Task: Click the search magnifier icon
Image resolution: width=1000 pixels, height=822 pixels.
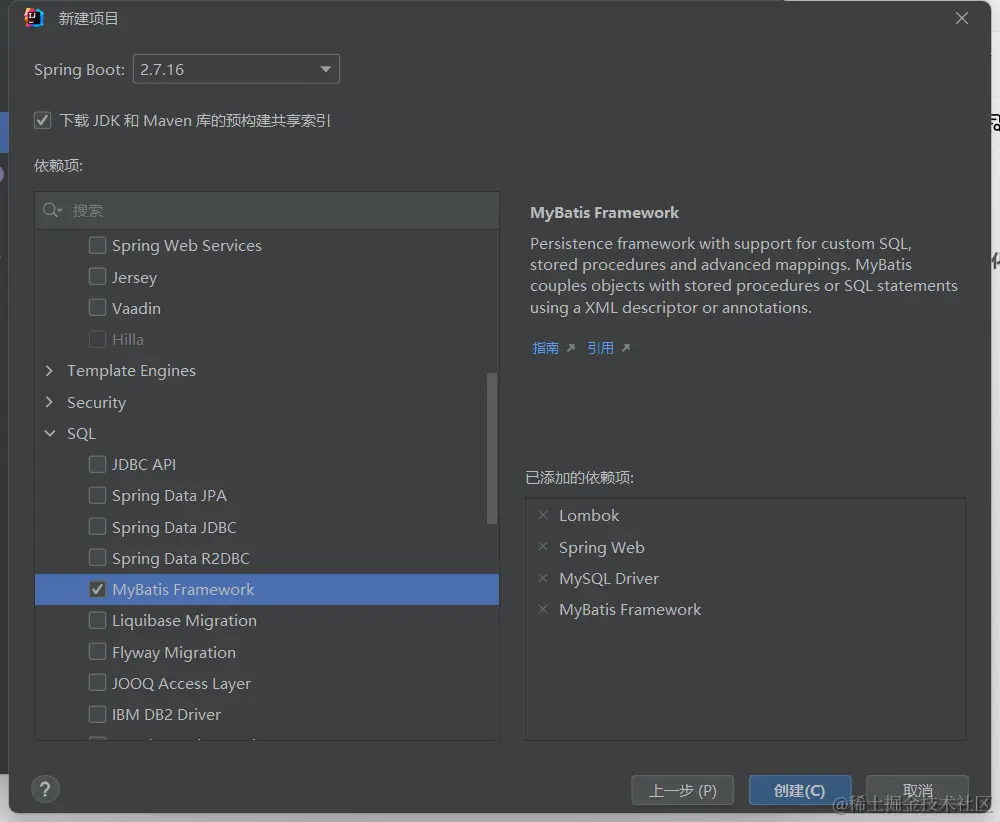Action: pyautogui.click(x=52, y=210)
